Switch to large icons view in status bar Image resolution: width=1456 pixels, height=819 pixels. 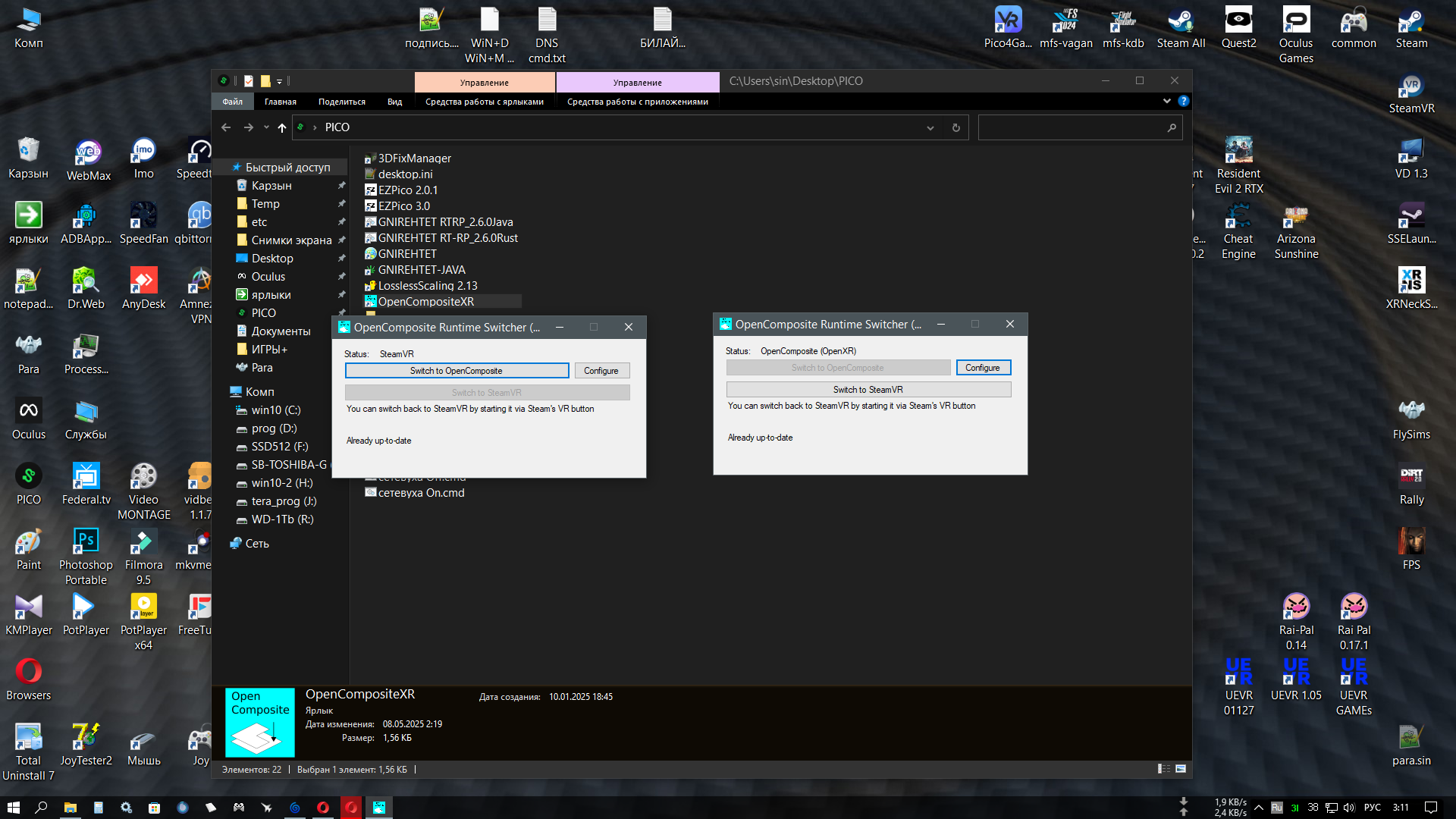coord(1181,769)
